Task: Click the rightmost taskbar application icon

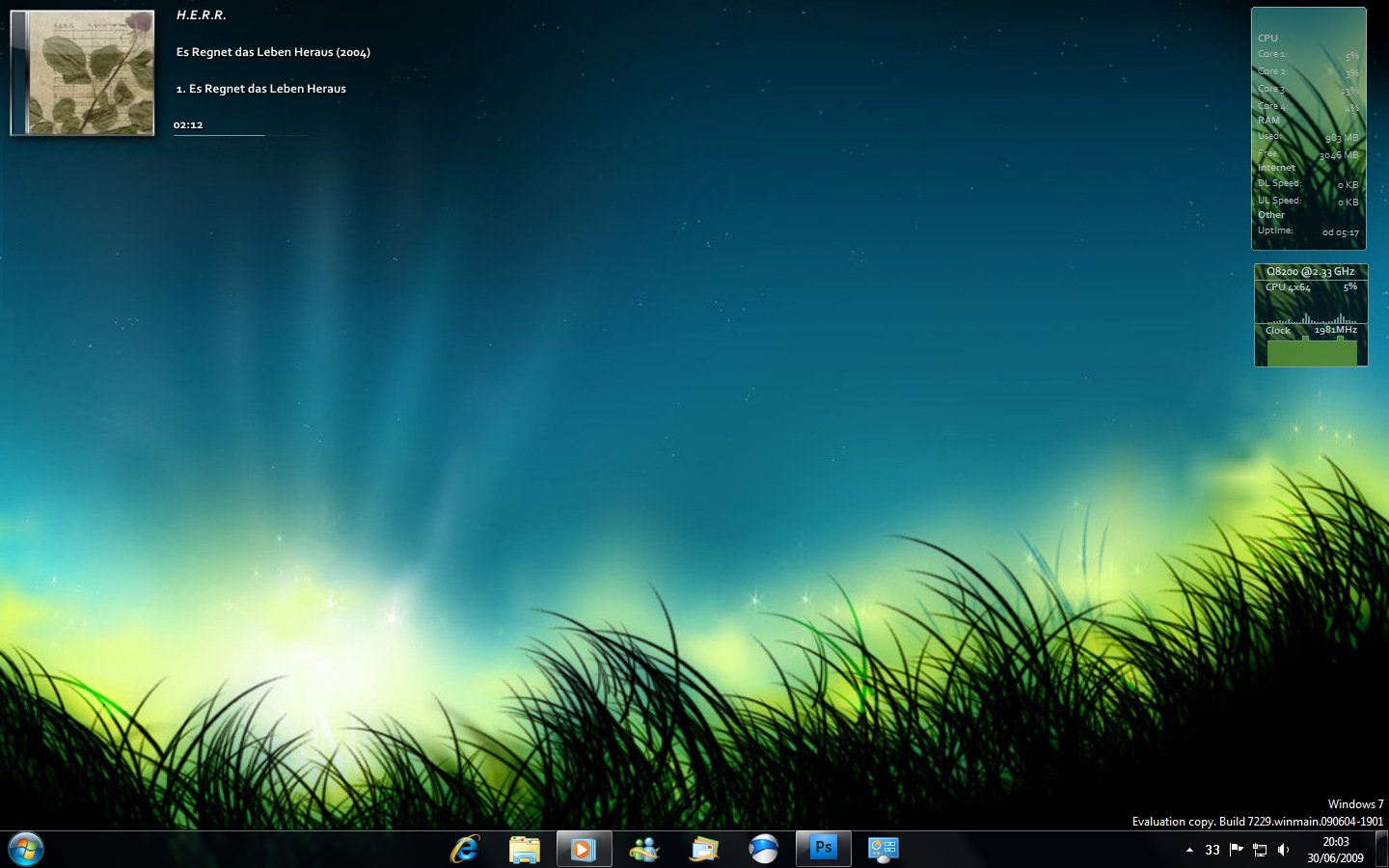Action: (x=883, y=849)
